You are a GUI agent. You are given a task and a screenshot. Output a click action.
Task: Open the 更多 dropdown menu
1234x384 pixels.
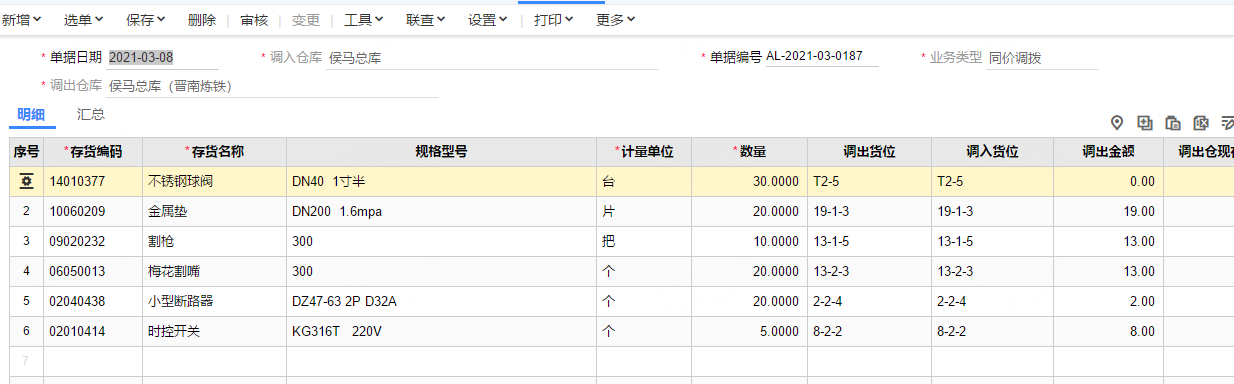tap(616, 19)
